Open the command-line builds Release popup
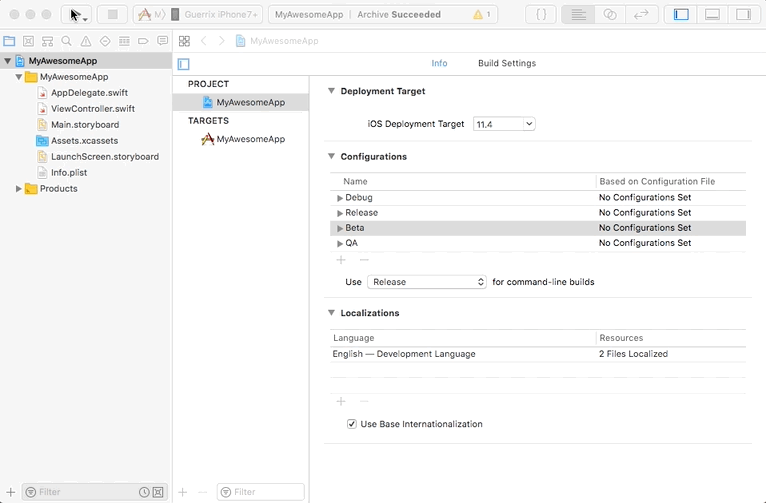766x503 pixels. coord(426,282)
